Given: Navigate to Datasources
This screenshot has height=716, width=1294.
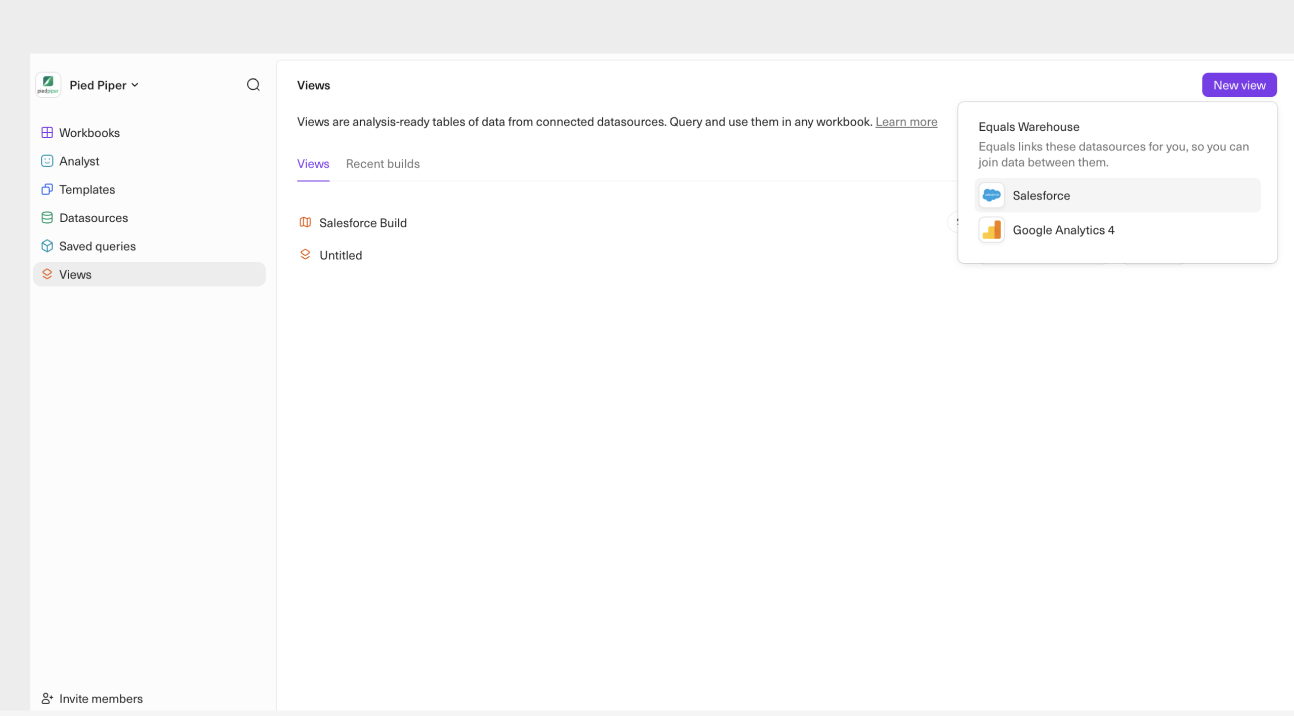Looking at the screenshot, I should [149, 217].
